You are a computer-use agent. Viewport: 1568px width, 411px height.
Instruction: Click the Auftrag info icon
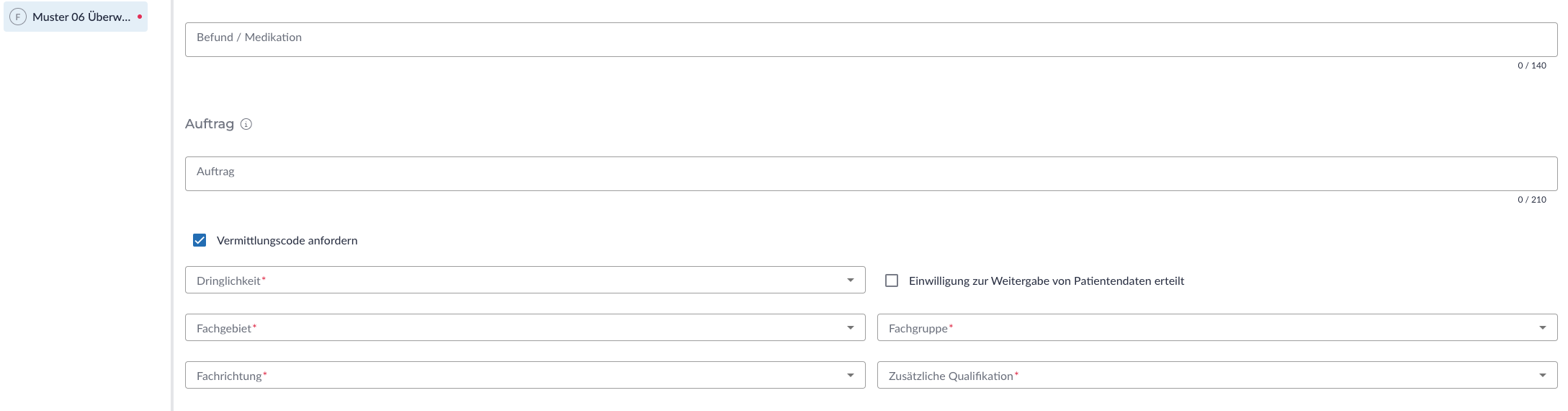[246, 124]
